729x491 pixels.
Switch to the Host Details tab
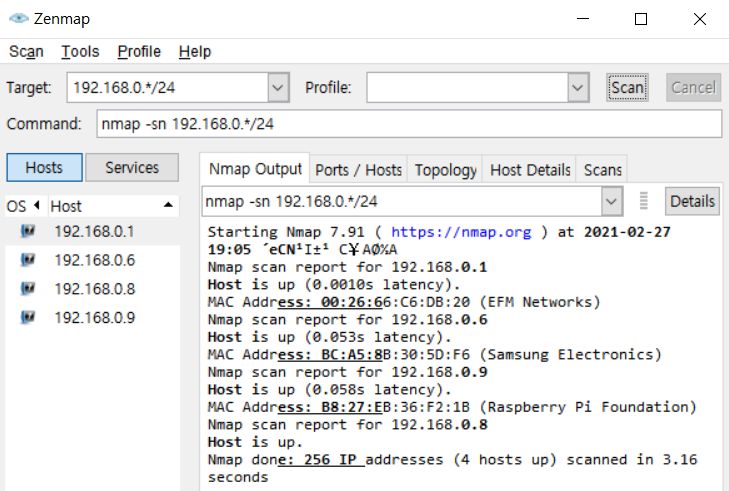(x=530, y=170)
